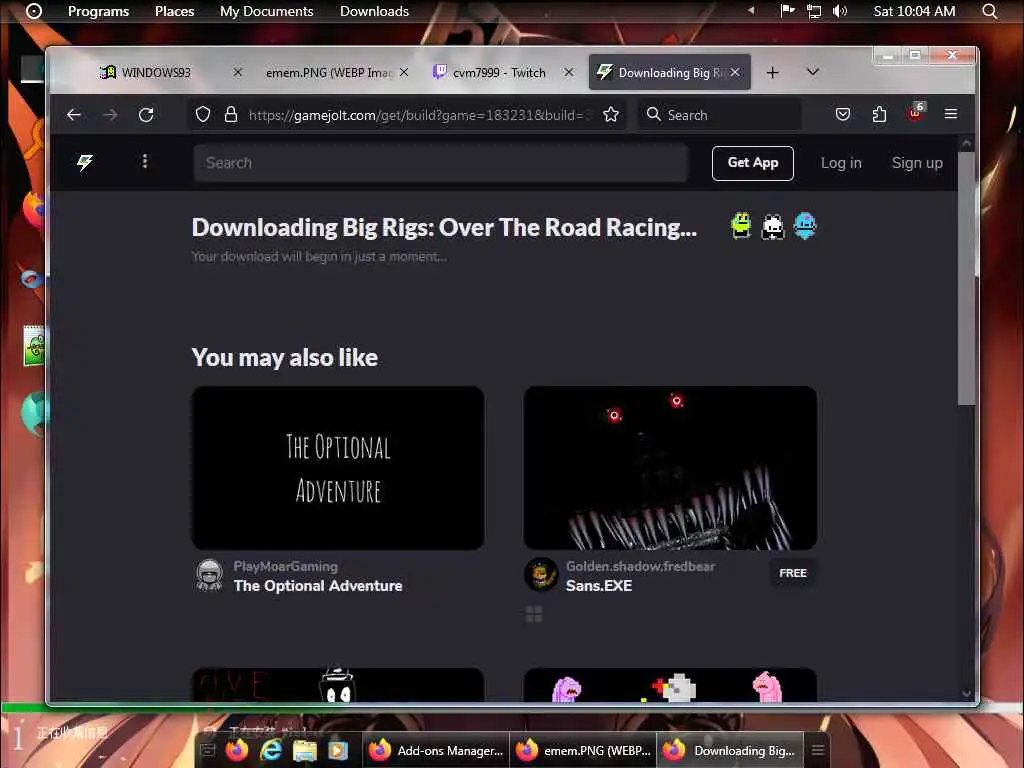The width and height of the screenshot is (1024, 768).
Task: Open the Sans.EXE game thumbnail
Action: click(670, 468)
